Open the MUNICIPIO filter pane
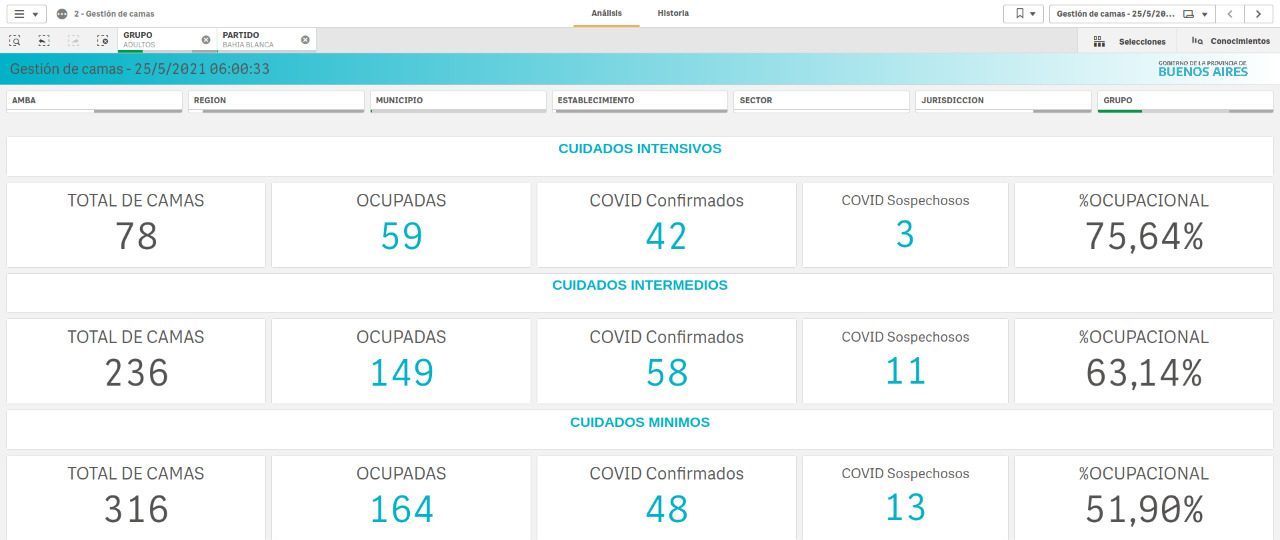 (458, 101)
